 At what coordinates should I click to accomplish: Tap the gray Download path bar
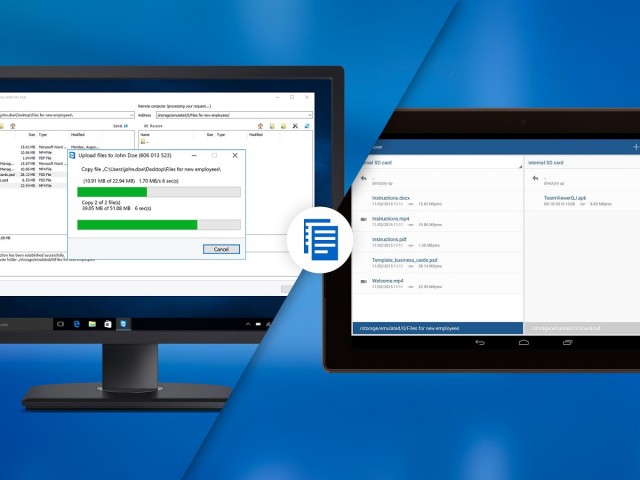[x=582, y=328]
